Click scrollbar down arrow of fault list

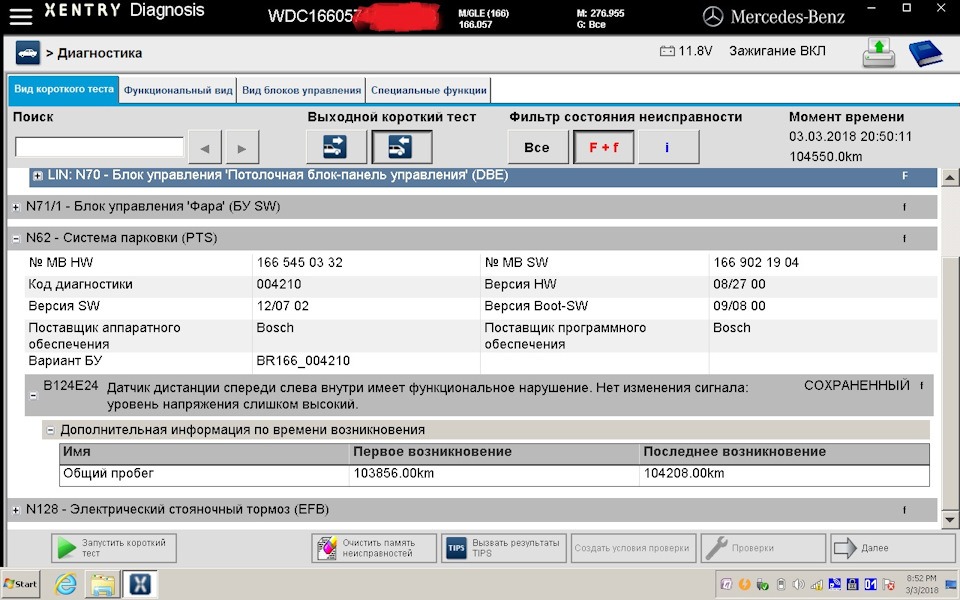coord(950,520)
